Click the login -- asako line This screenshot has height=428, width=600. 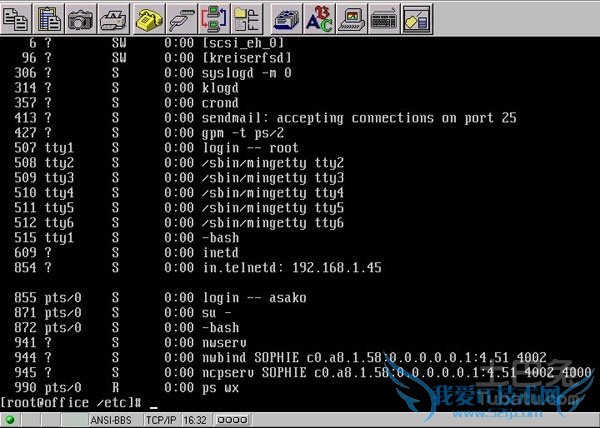point(160,298)
